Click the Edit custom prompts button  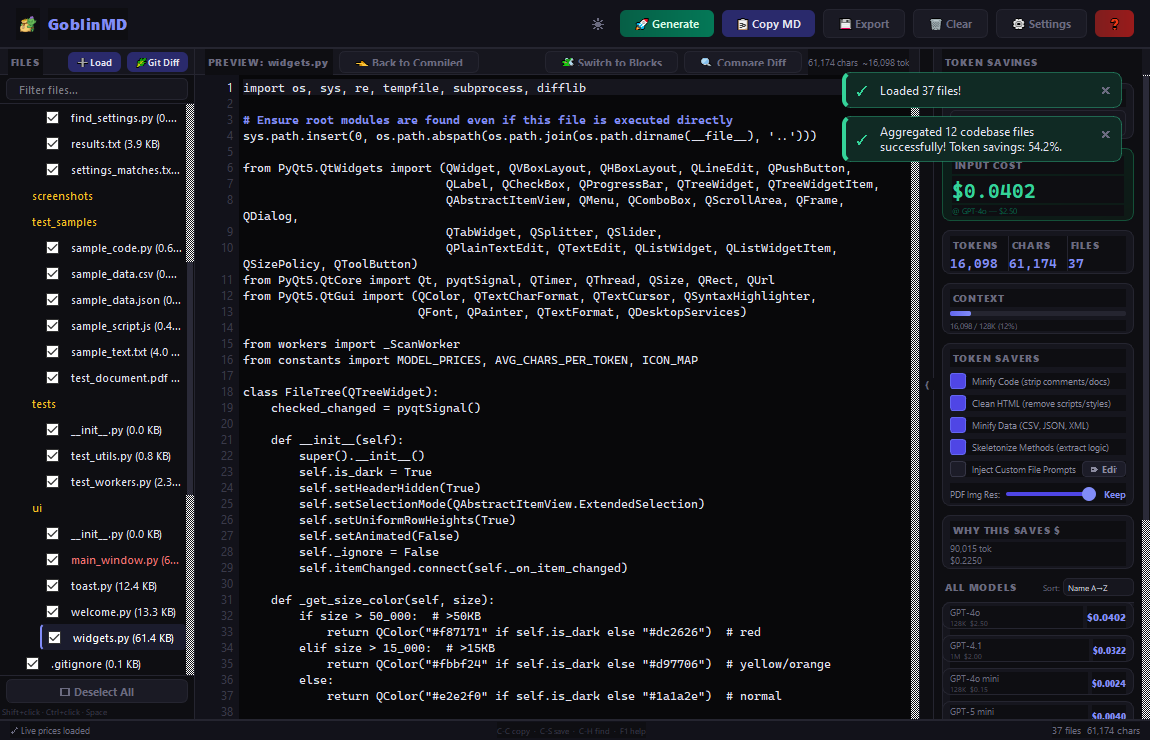pos(1105,469)
